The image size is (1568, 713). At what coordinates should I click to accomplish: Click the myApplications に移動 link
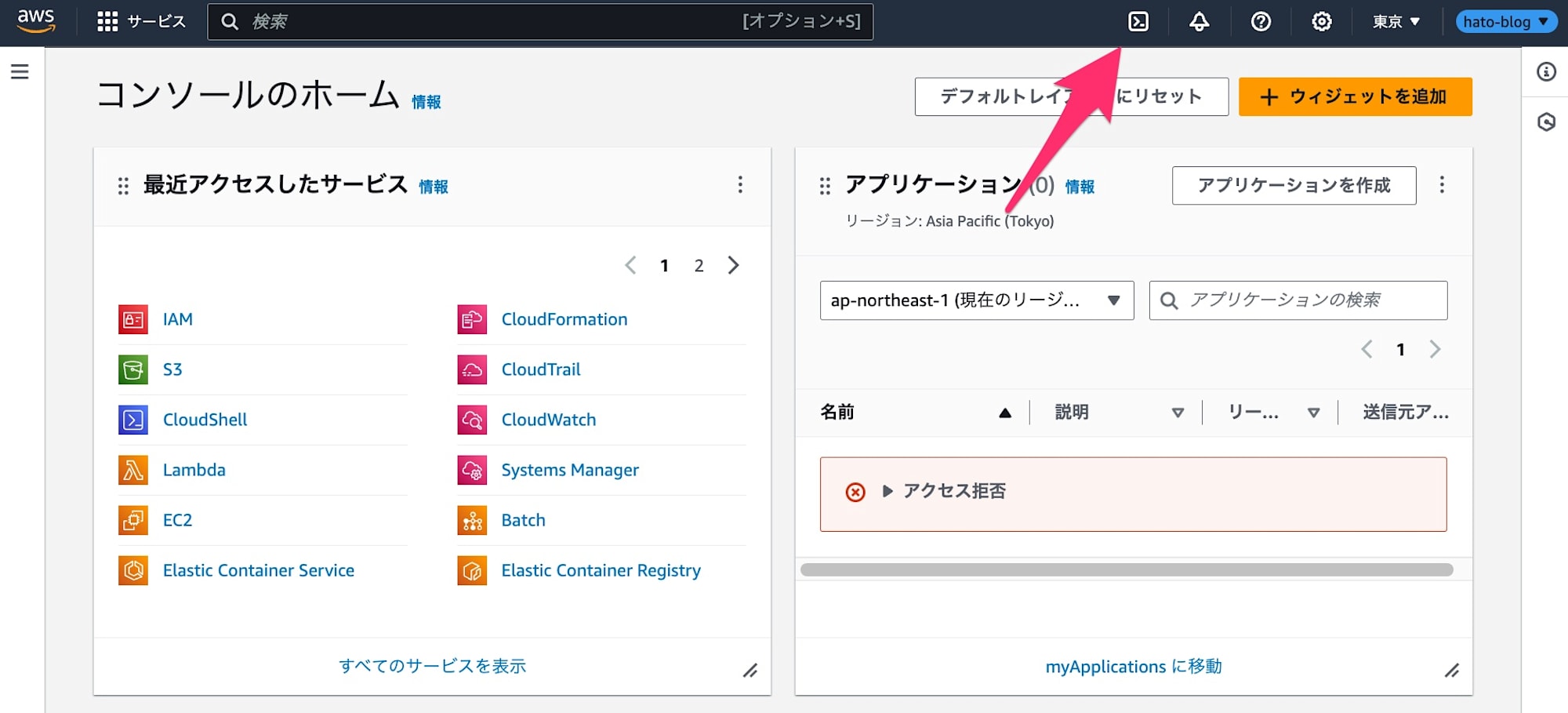pyautogui.click(x=1134, y=667)
